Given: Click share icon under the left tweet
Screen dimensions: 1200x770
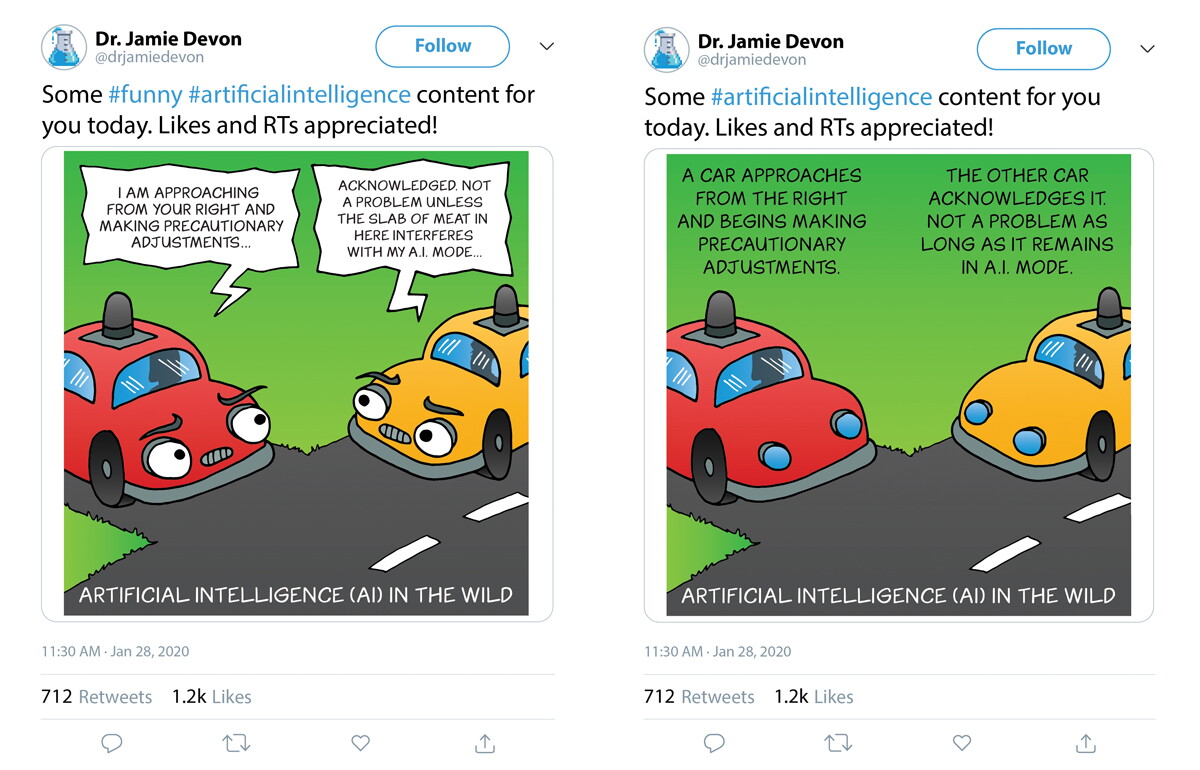Looking at the screenshot, I should [484, 743].
